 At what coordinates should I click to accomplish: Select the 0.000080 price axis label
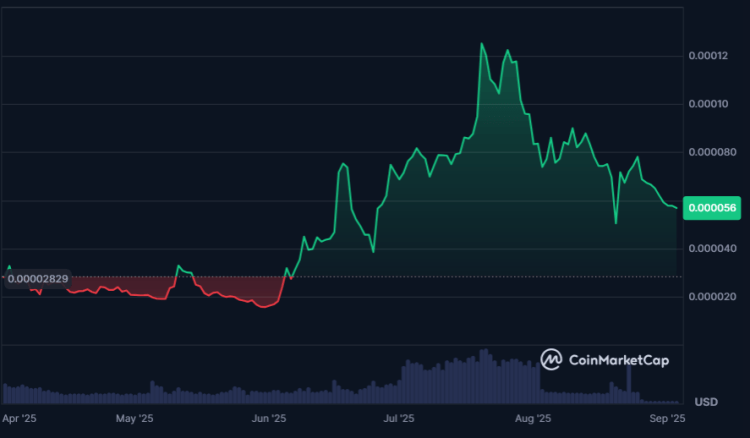pyautogui.click(x=712, y=152)
